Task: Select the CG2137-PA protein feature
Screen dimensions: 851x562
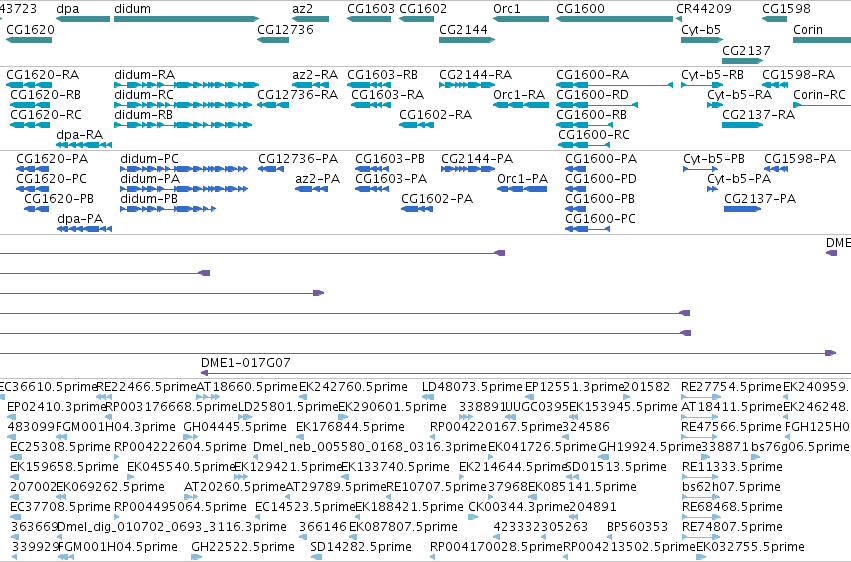Action: click(x=742, y=209)
